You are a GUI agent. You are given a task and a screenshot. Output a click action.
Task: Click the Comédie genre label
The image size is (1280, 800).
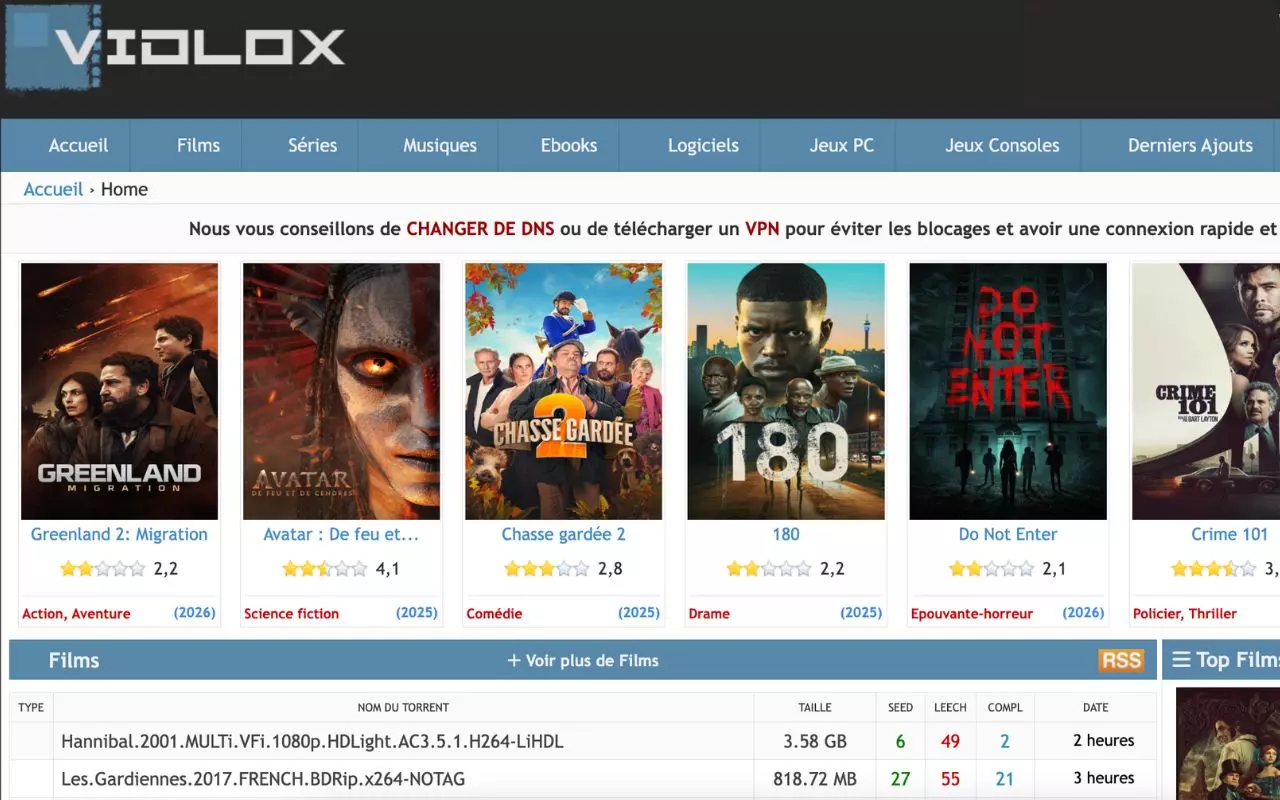[494, 614]
